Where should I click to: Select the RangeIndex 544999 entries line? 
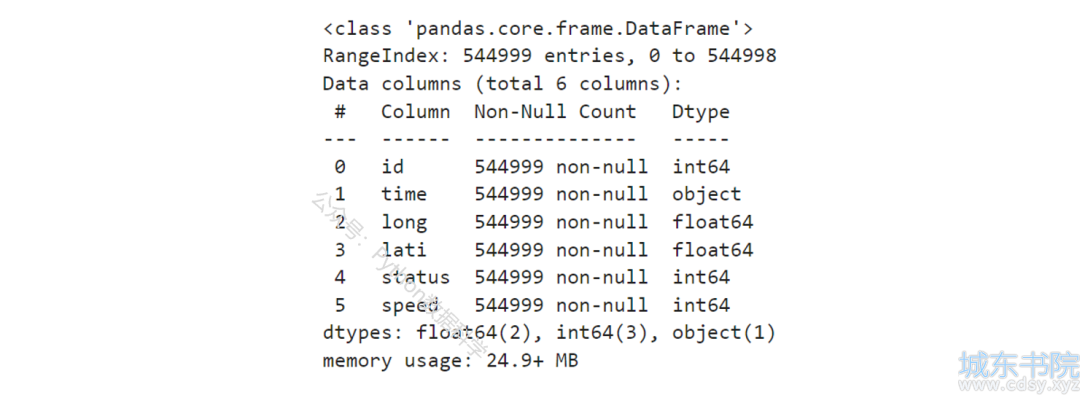click(x=550, y=56)
